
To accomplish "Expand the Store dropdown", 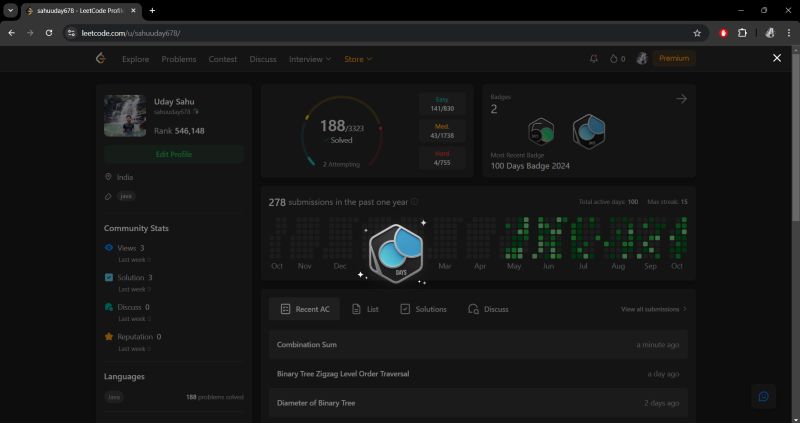I will point(358,59).
